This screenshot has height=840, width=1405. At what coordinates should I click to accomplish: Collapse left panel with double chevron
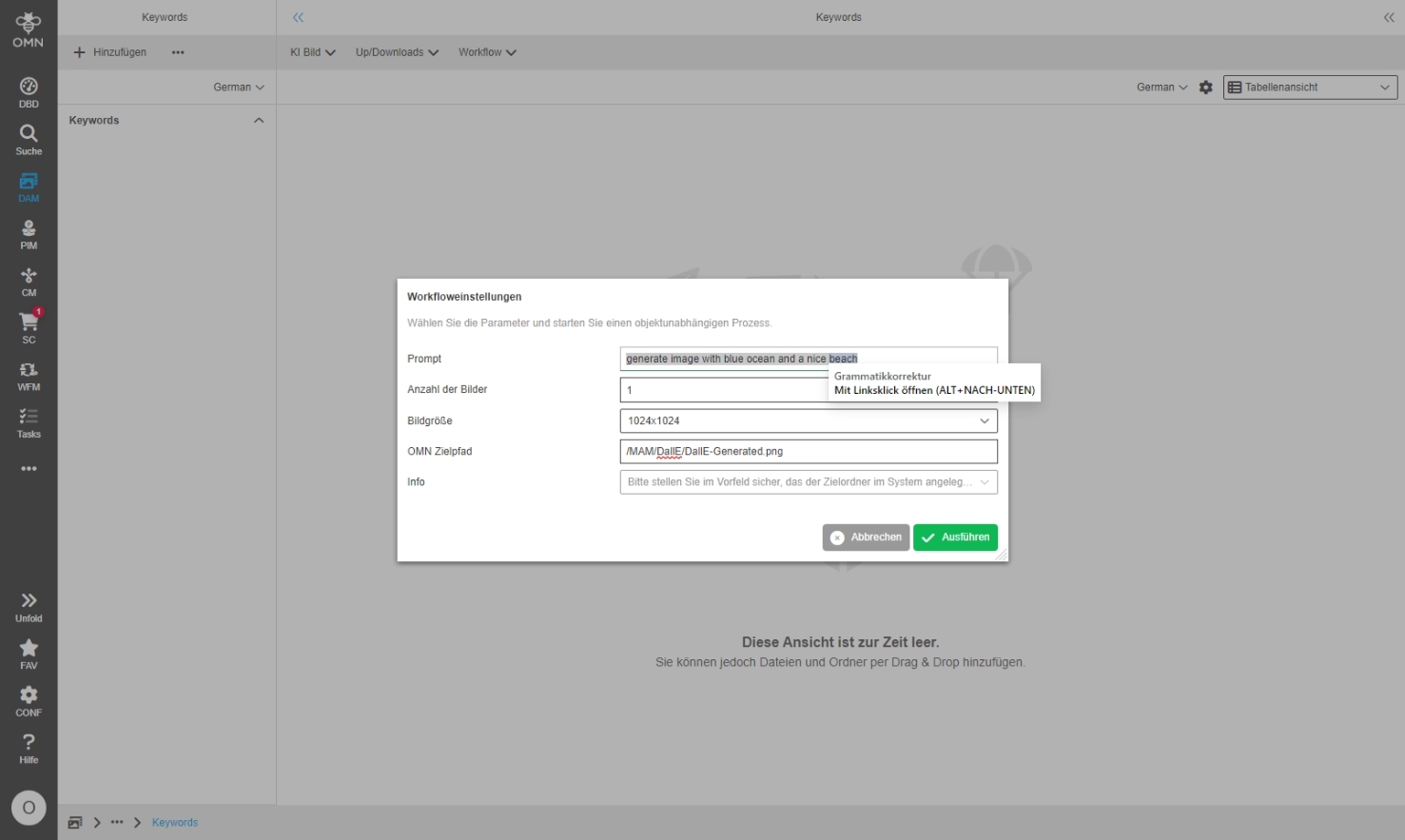point(298,17)
